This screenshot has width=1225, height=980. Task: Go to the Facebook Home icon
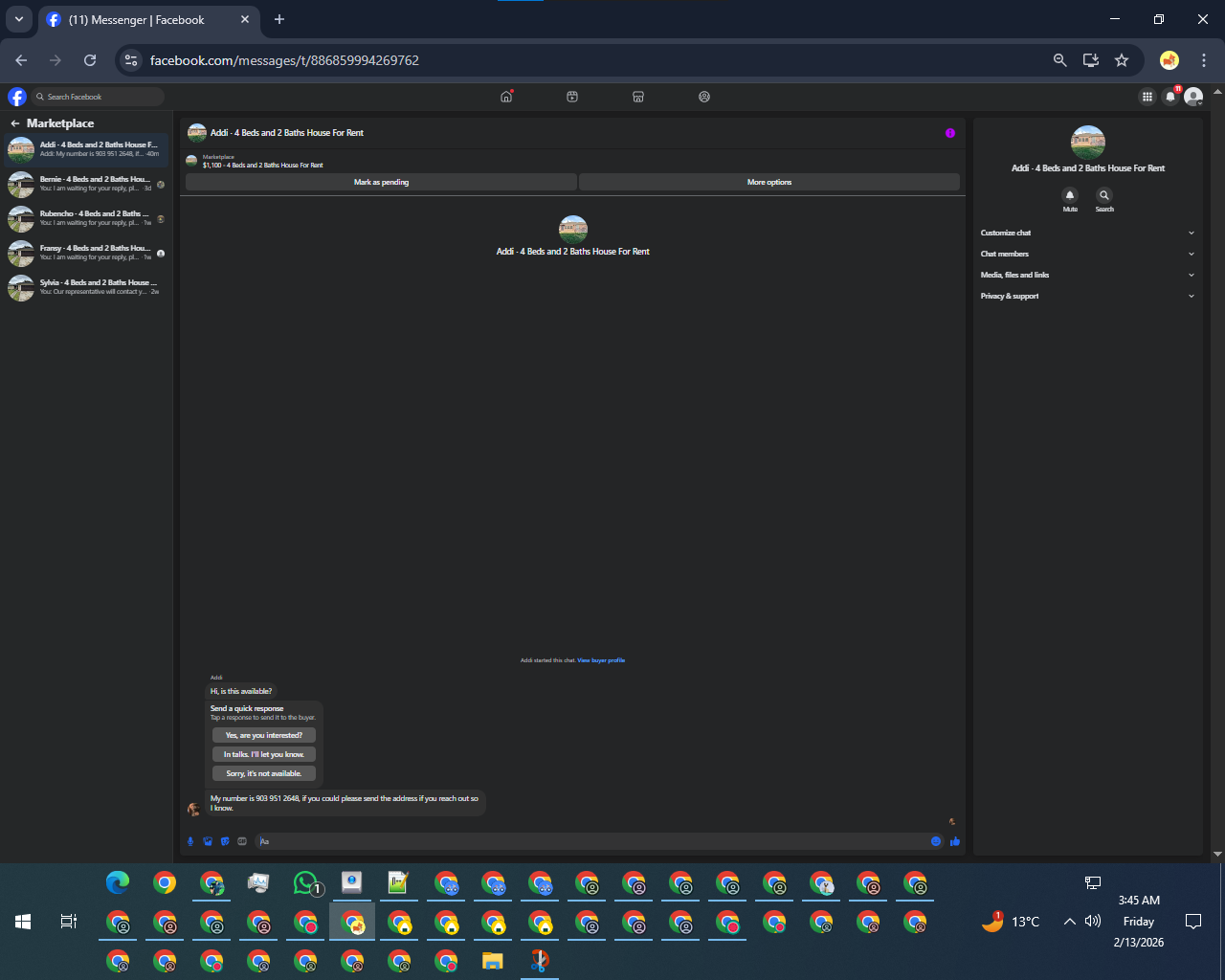click(x=506, y=97)
